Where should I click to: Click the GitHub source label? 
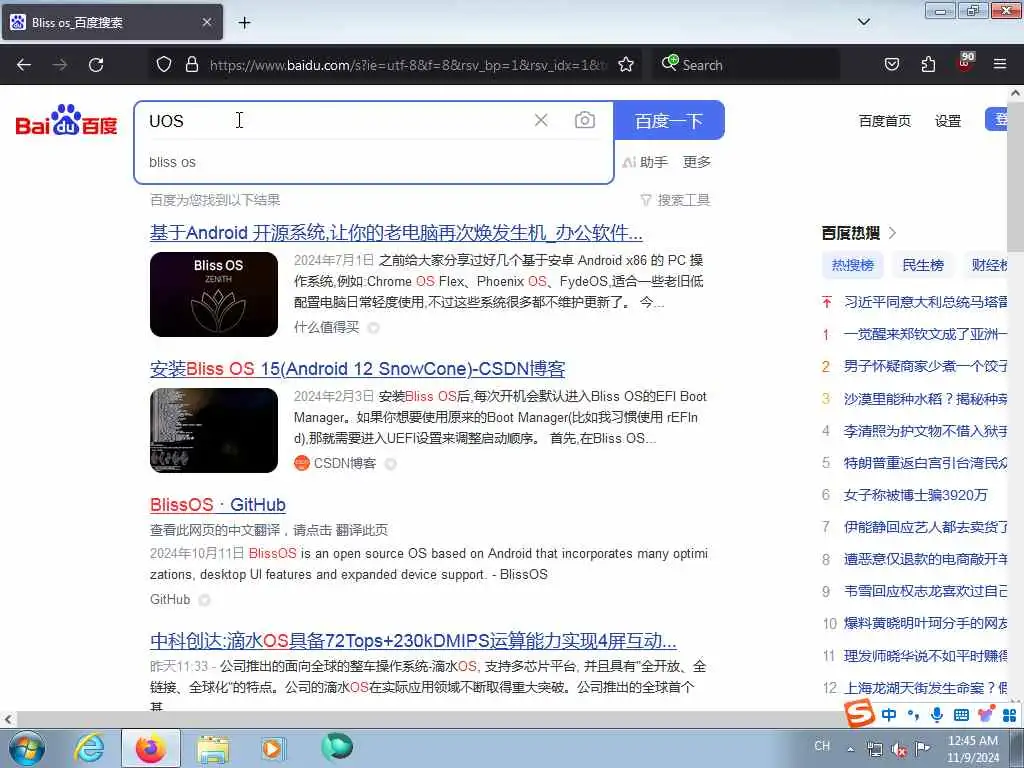click(x=170, y=599)
